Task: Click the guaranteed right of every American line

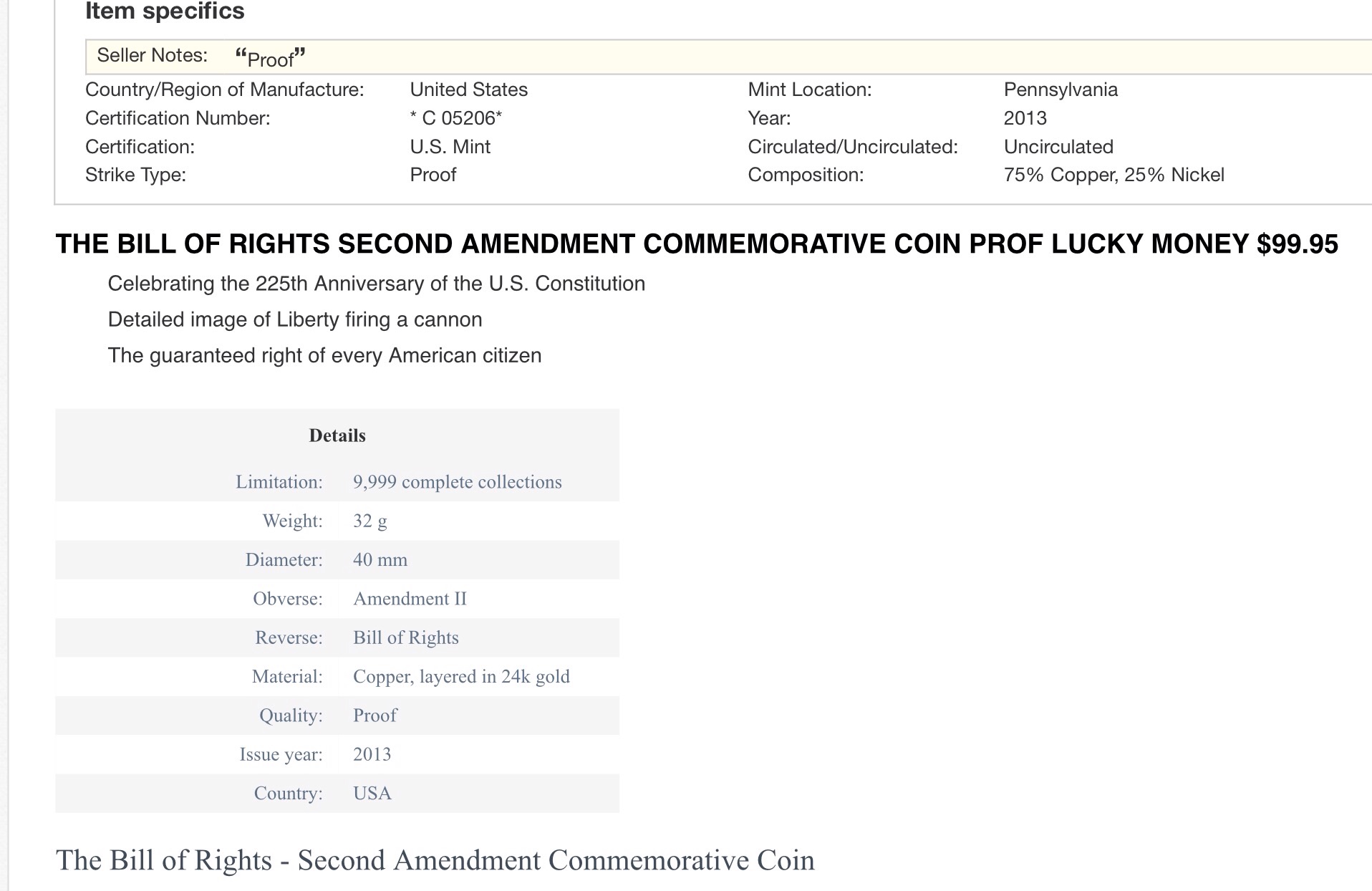Action: pos(324,355)
